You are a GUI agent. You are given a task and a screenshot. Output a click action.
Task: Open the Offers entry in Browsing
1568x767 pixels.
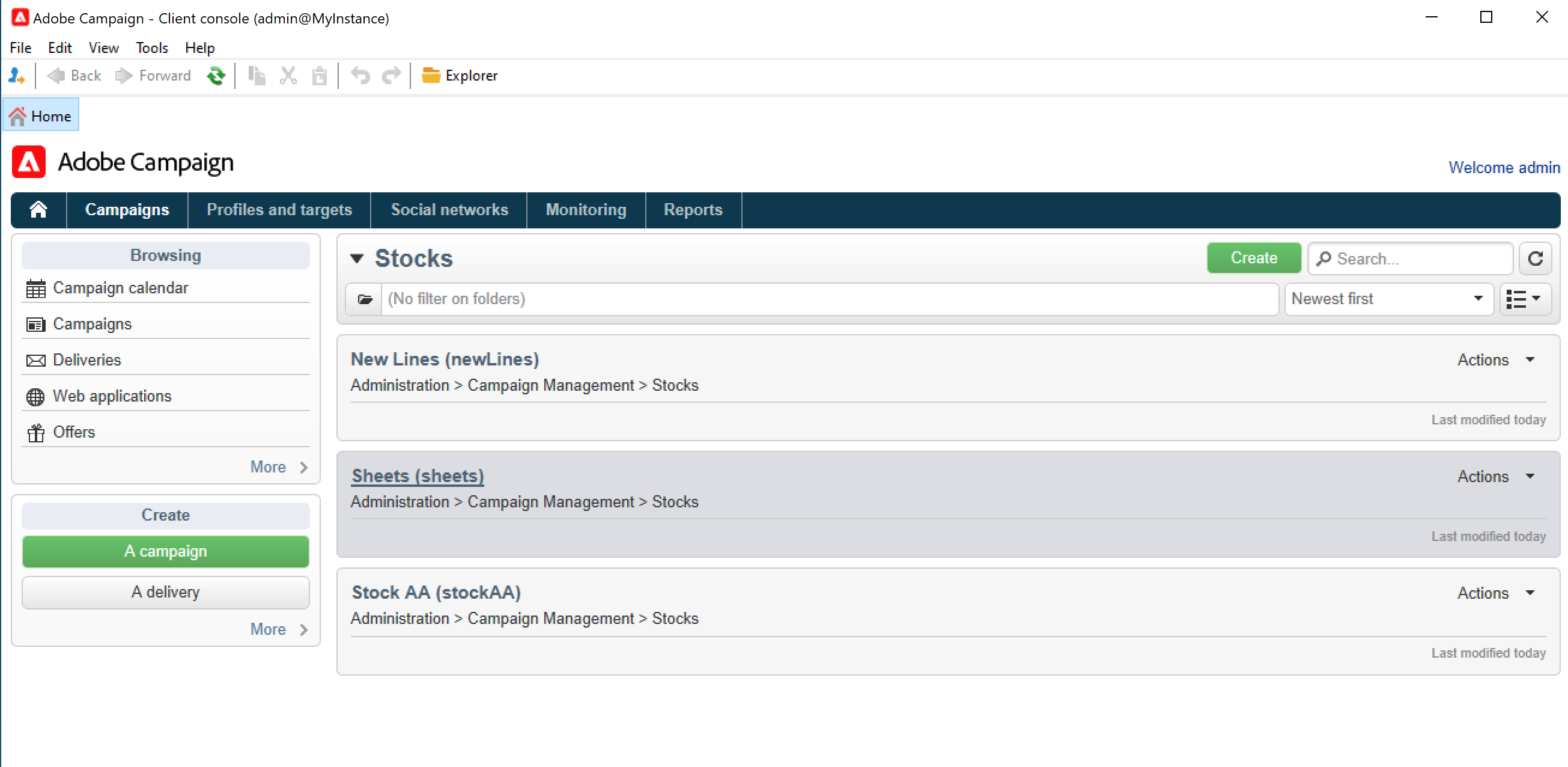point(74,432)
